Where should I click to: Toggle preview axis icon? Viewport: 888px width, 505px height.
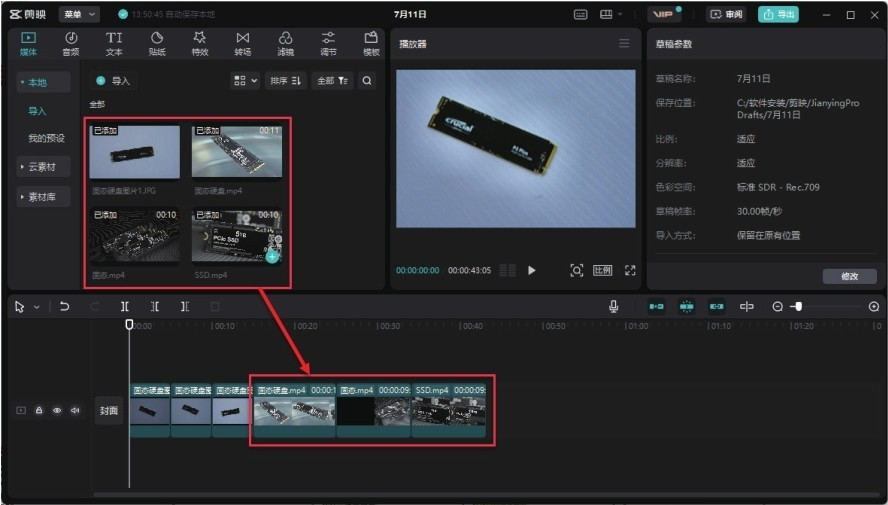click(x=746, y=307)
